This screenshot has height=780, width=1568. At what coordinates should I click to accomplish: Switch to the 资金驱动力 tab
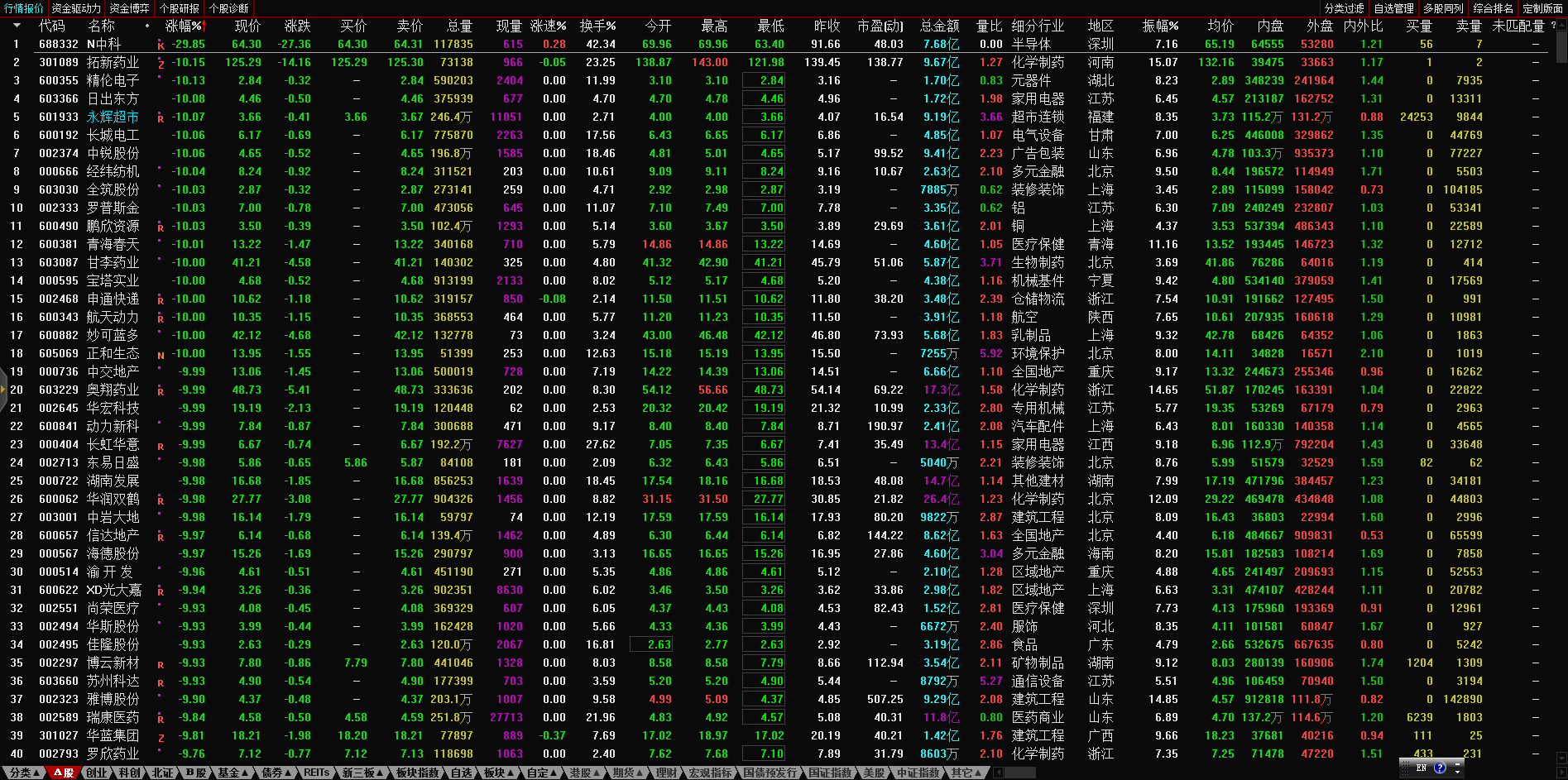[x=76, y=8]
